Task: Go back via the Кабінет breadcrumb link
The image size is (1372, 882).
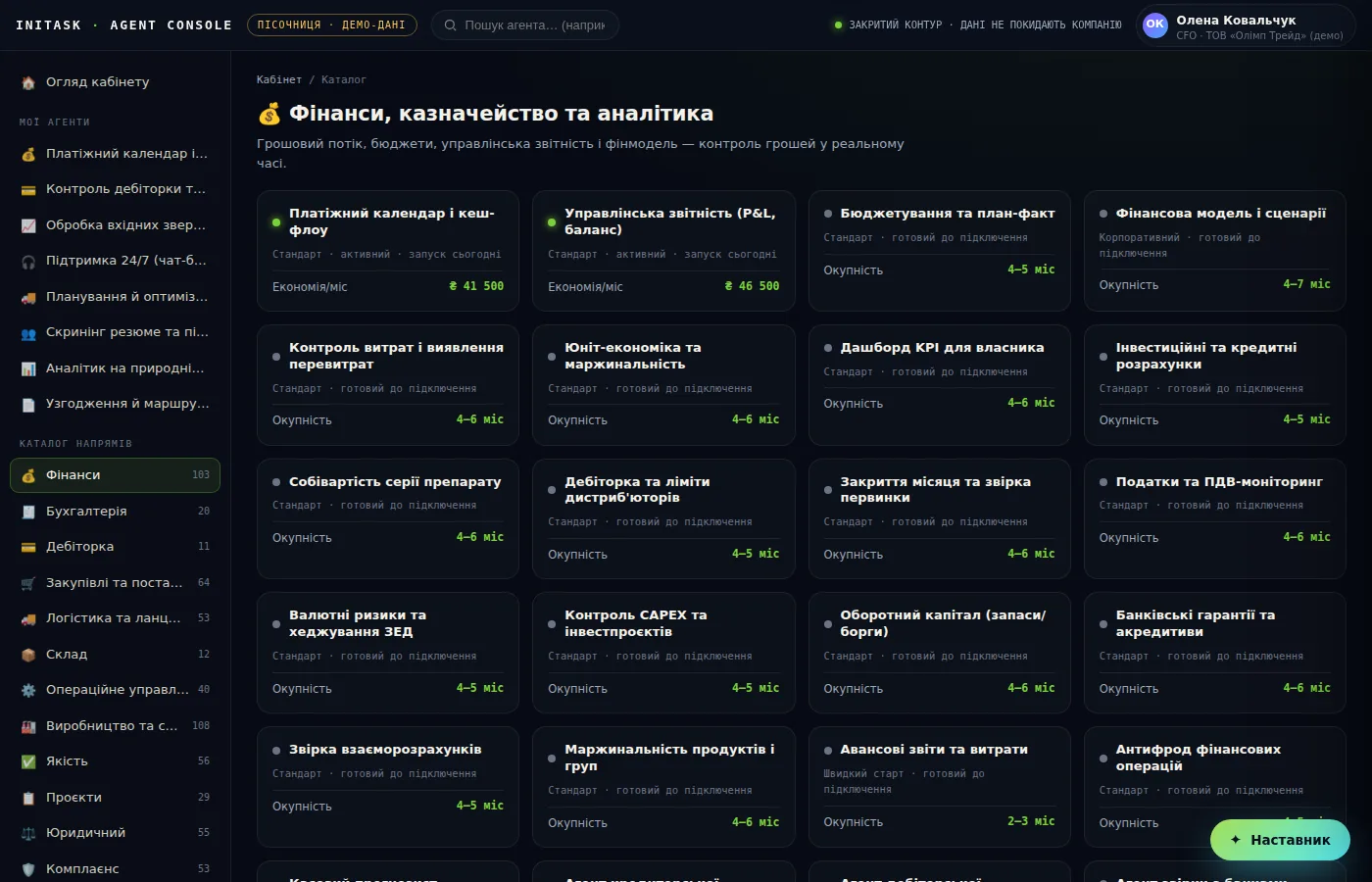Action: tap(279, 79)
